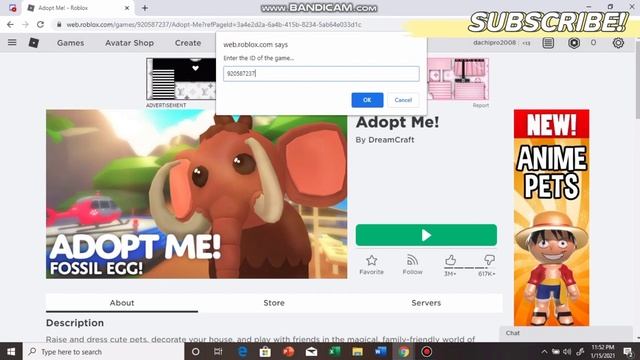Switch to the About tab
This screenshot has width=640, height=360.
pyautogui.click(x=122, y=303)
